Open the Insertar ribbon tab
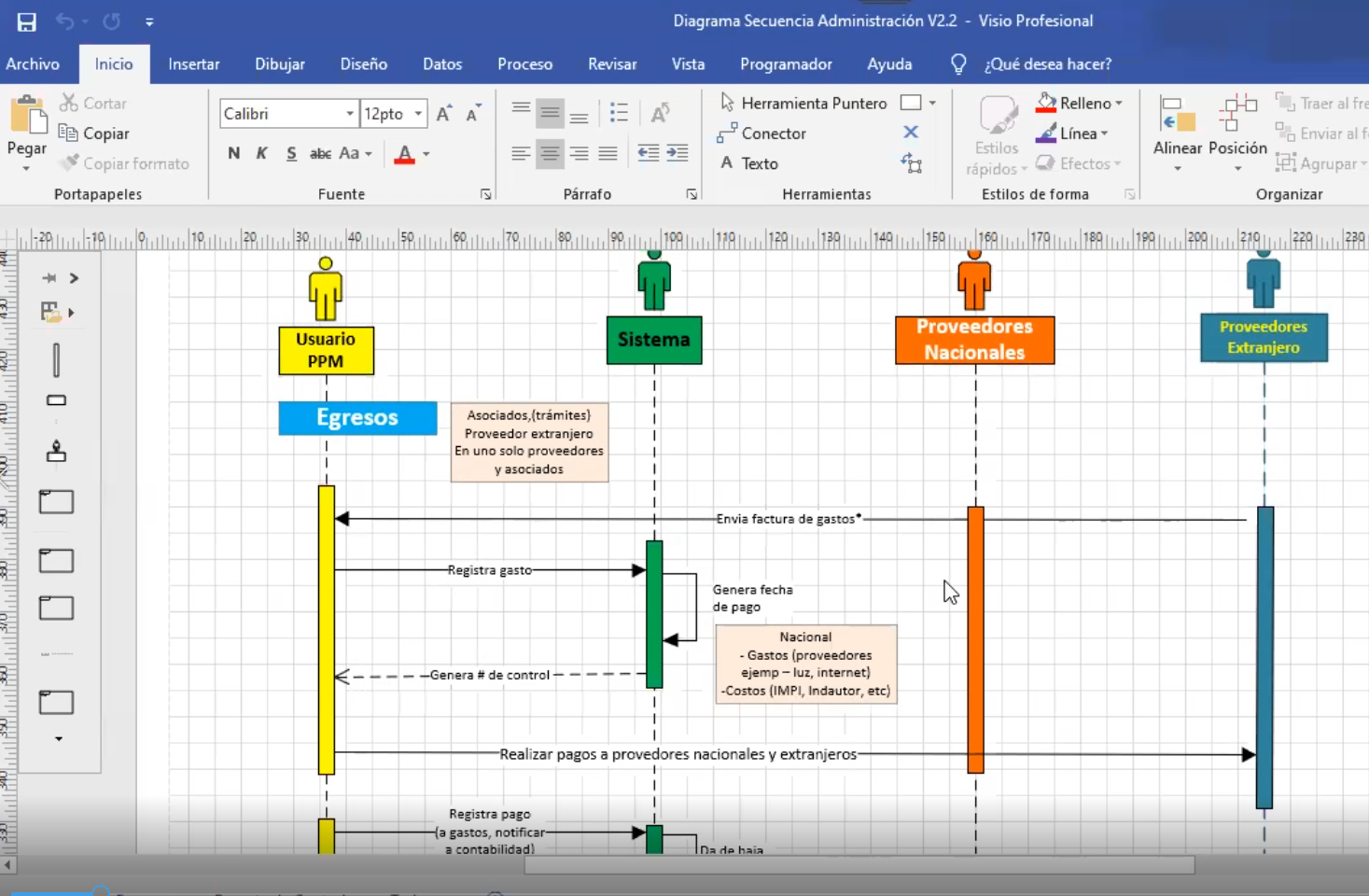 pyautogui.click(x=193, y=64)
